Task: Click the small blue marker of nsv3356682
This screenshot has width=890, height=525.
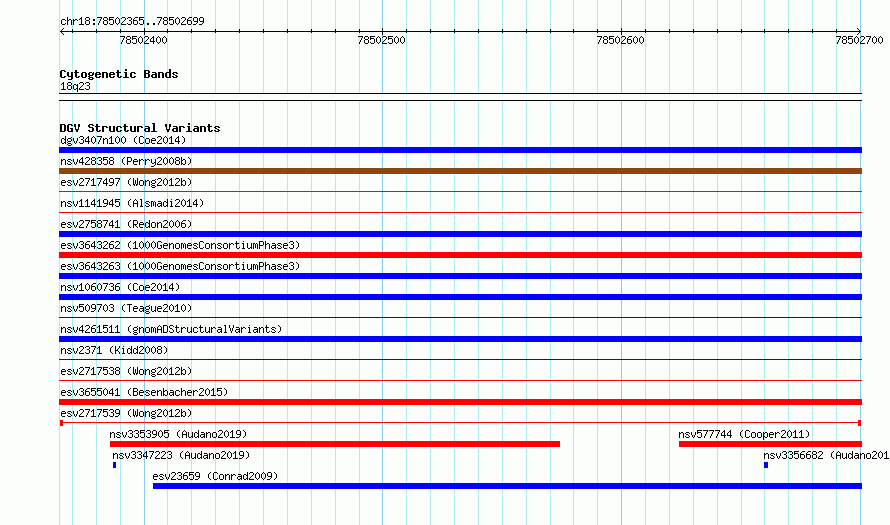Action: point(766,465)
